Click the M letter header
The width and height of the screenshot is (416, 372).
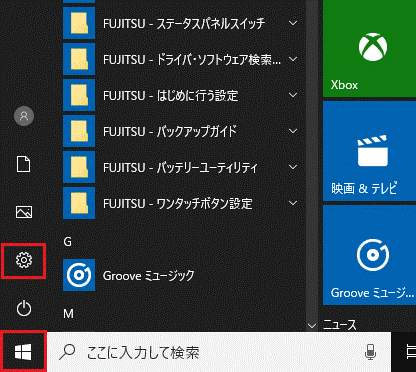68,314
